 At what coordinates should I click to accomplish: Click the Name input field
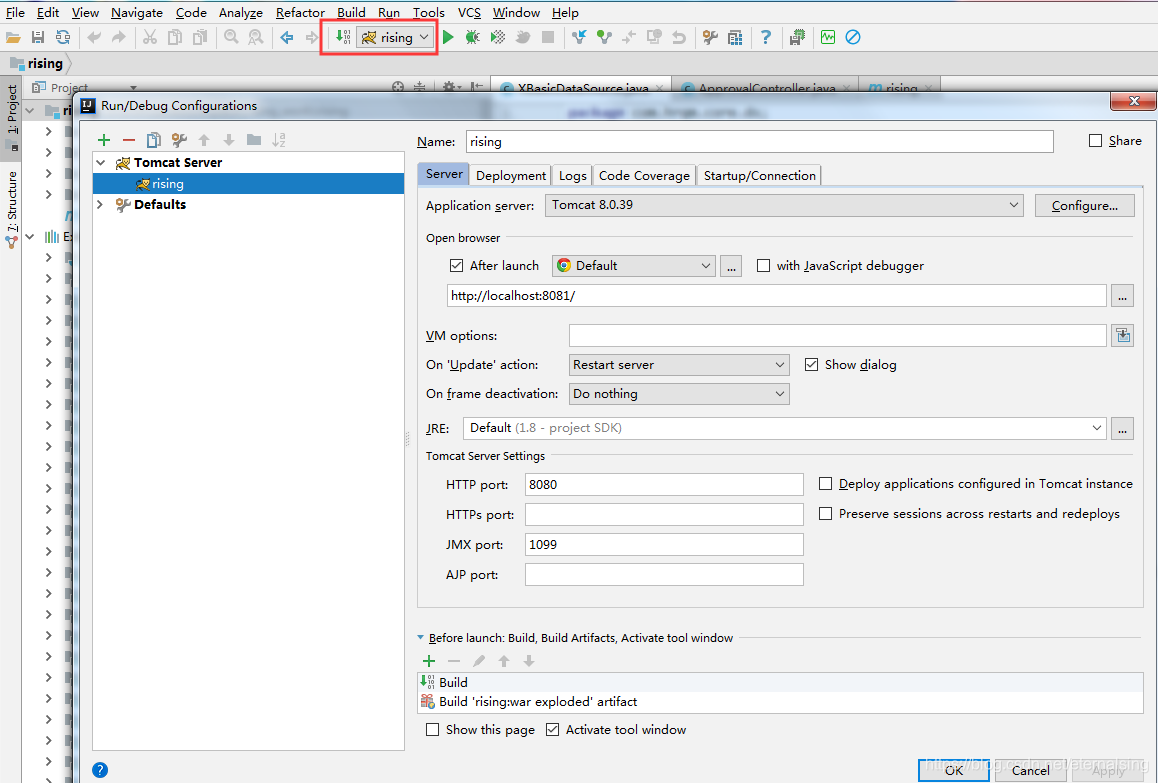(759, 141)
